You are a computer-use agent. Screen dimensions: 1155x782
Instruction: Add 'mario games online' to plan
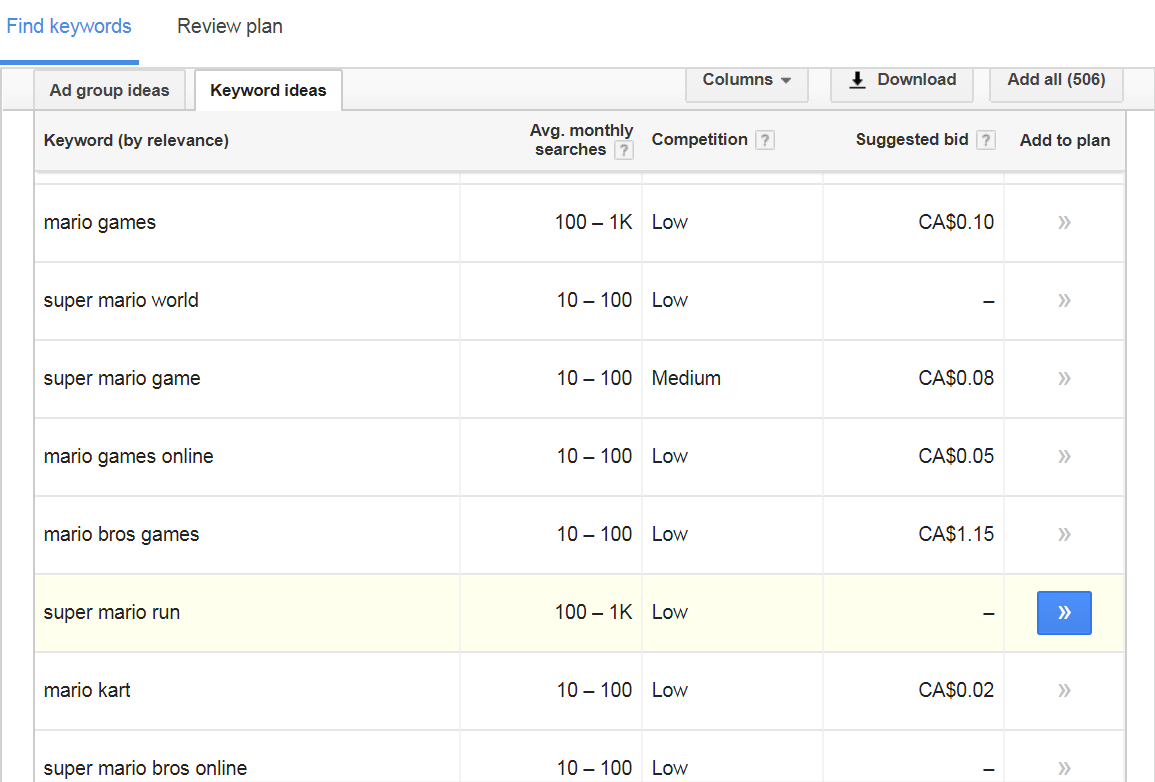click(x=1064, y=457)
